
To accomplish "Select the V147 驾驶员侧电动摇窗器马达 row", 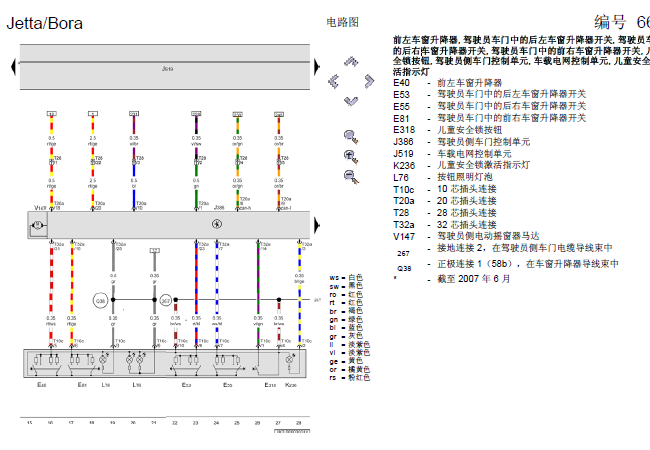I will [x=466, y=237].
